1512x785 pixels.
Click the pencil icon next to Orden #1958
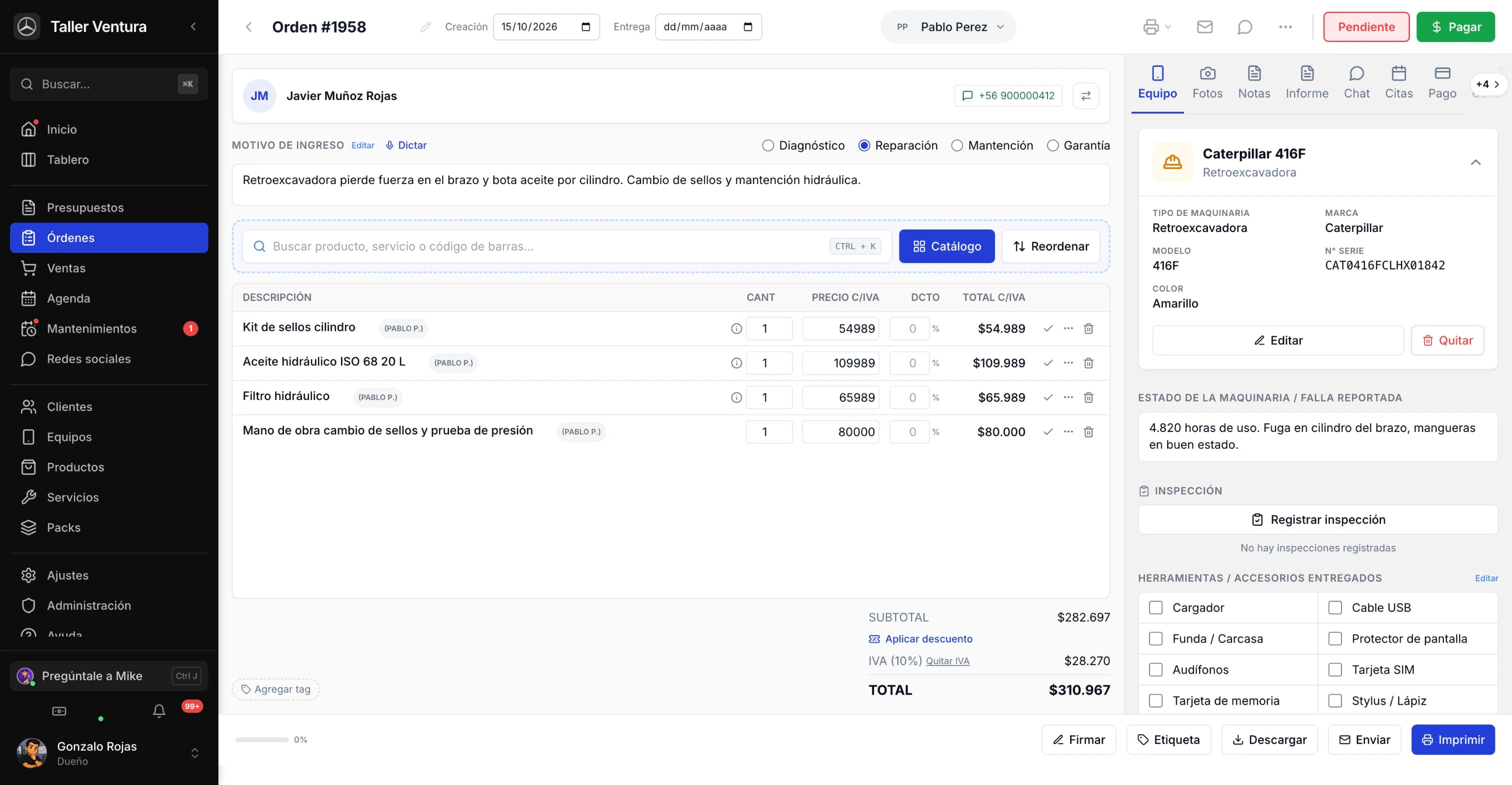coord(425,27)
